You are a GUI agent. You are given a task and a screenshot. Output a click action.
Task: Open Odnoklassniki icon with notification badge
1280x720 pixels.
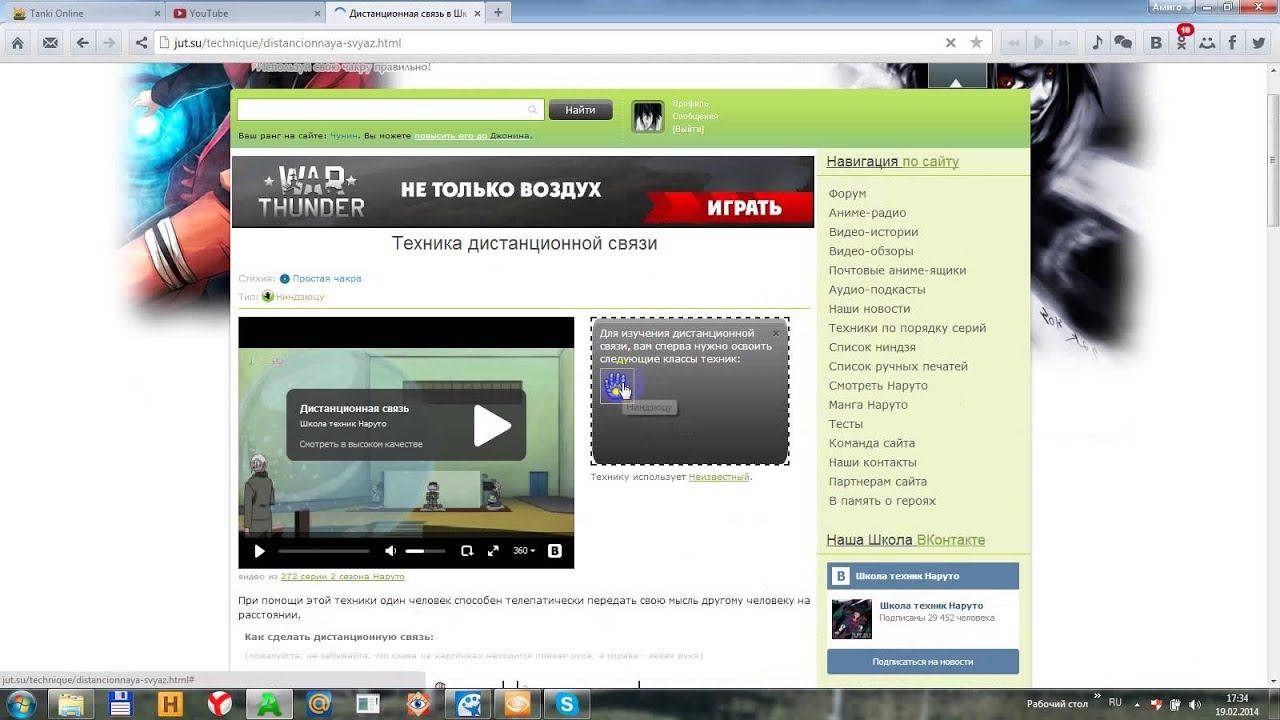click(x=1182, y=42)
